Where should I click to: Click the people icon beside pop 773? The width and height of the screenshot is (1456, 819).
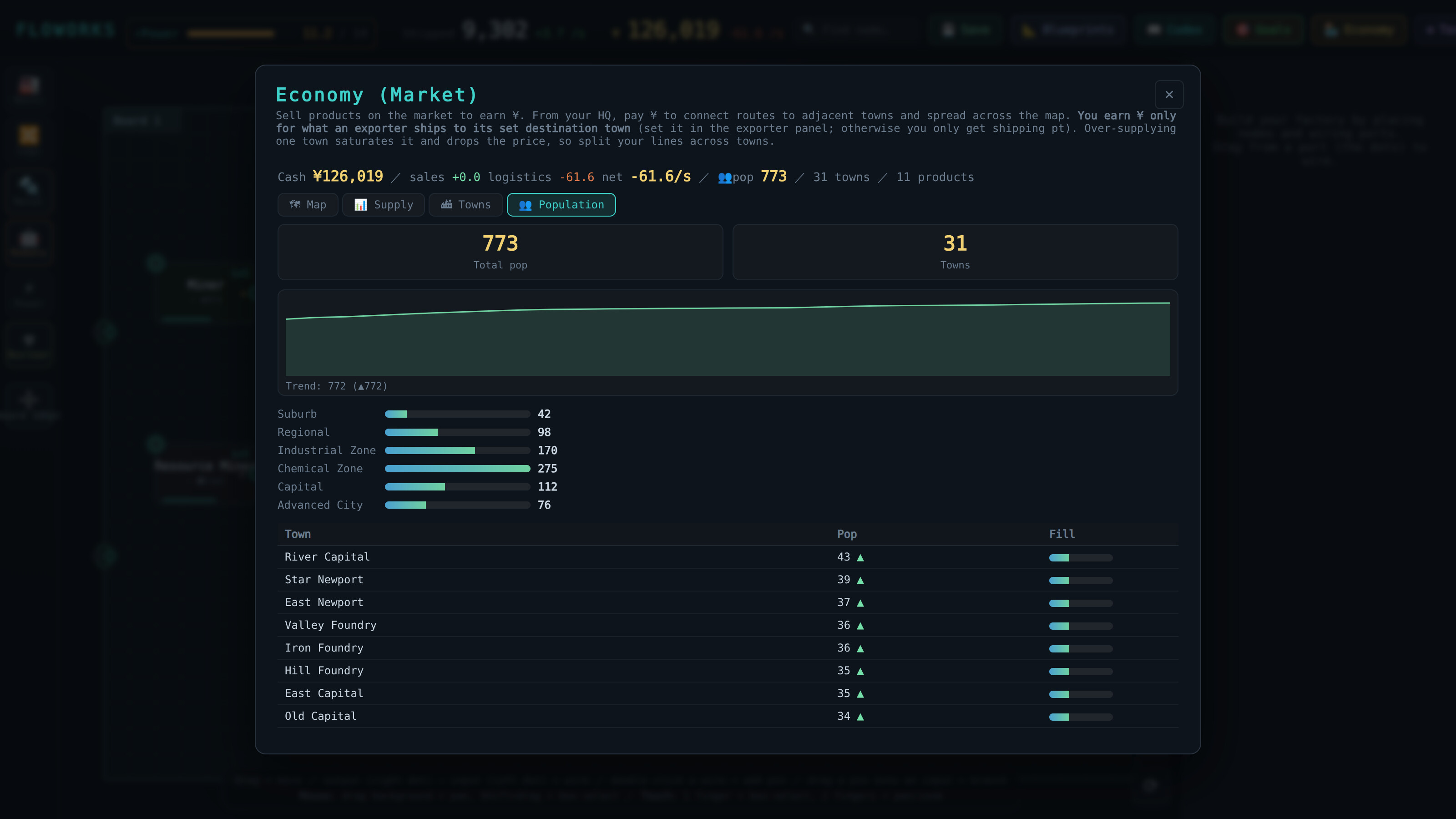pos(725,177)
